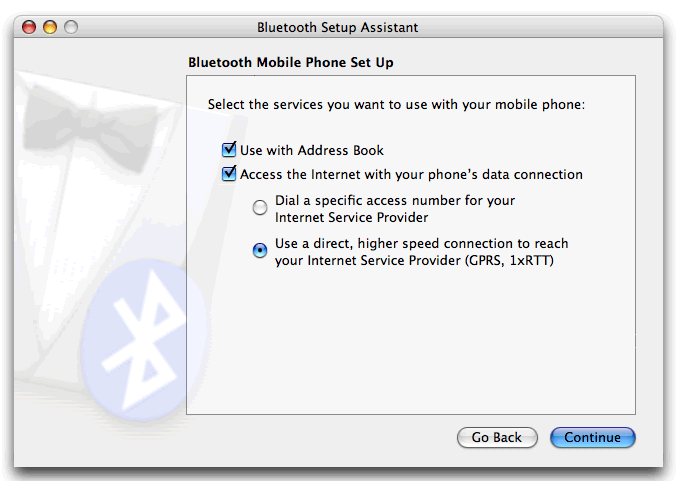Close the Bluetooth Setup Assistant window
677x481 pixels.
tap(29, 27)
